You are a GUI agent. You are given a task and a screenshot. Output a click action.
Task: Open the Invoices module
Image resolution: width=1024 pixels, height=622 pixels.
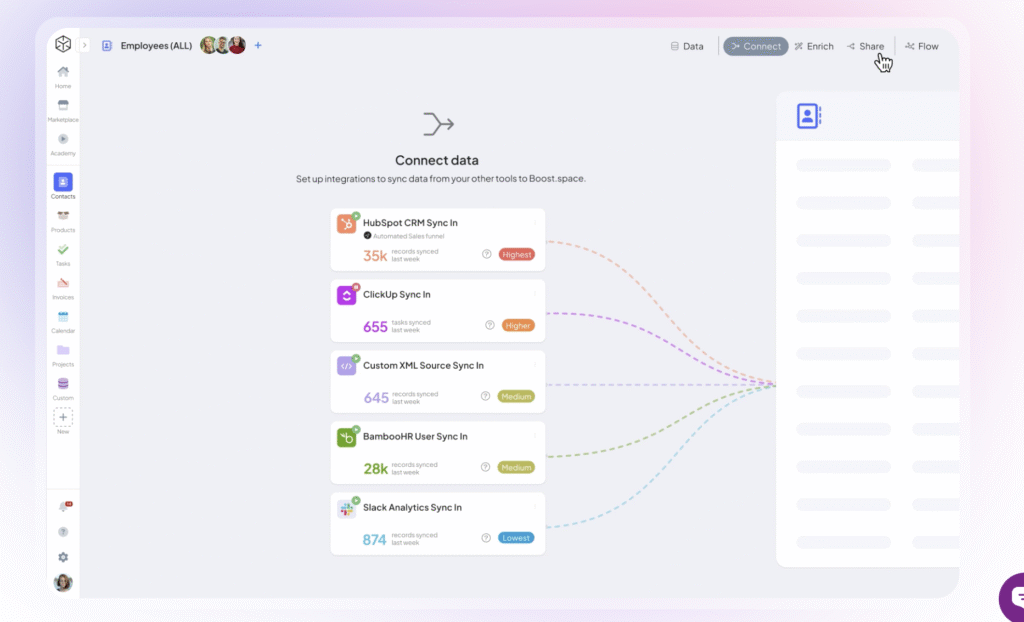coord(63,283)
